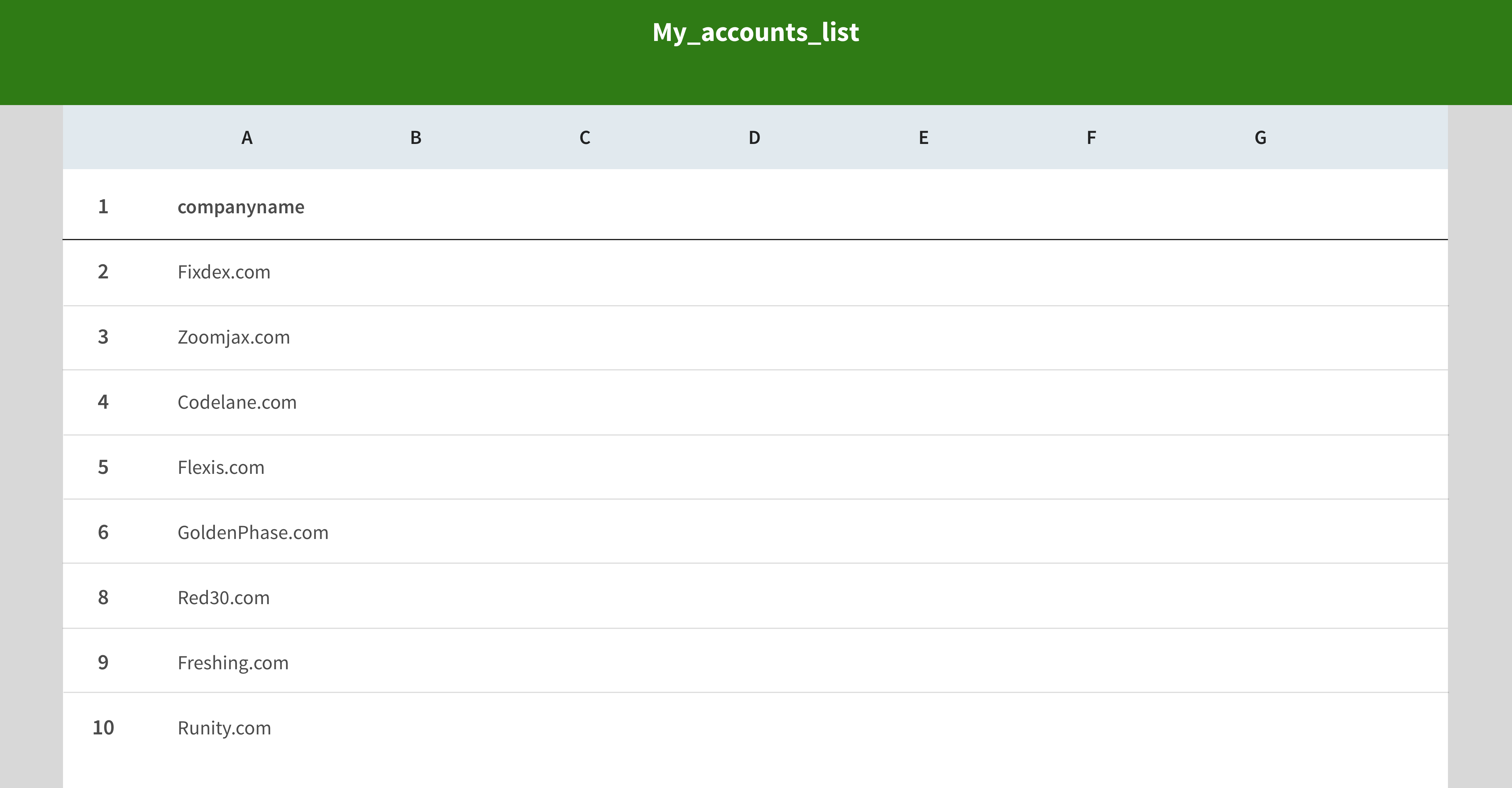Viewport: 1512px width, 788px height.
Task: Click column G header
Action: pyautogui.click(x=1260, y=138)
